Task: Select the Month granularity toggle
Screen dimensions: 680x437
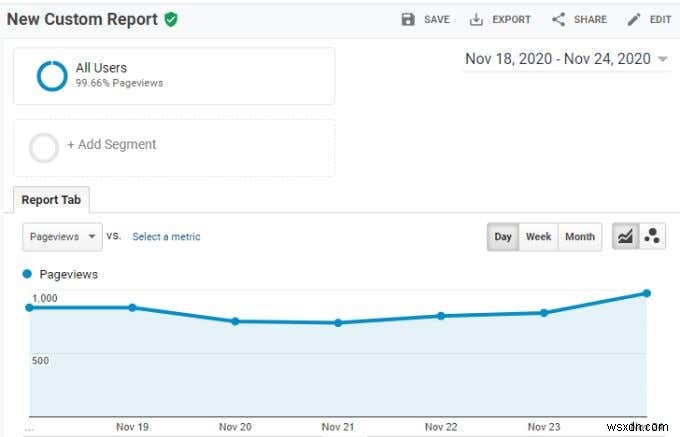Action: [x=580, y=237]
